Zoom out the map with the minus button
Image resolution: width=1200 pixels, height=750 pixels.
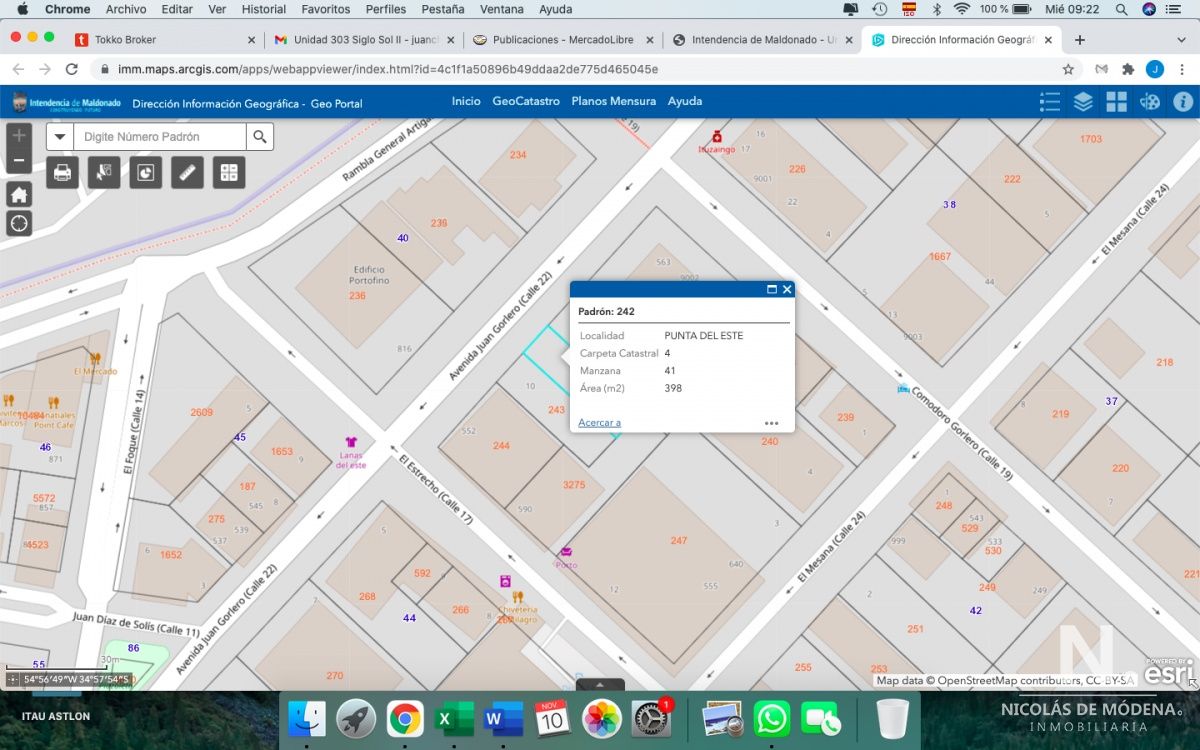[x=19, y=160]
